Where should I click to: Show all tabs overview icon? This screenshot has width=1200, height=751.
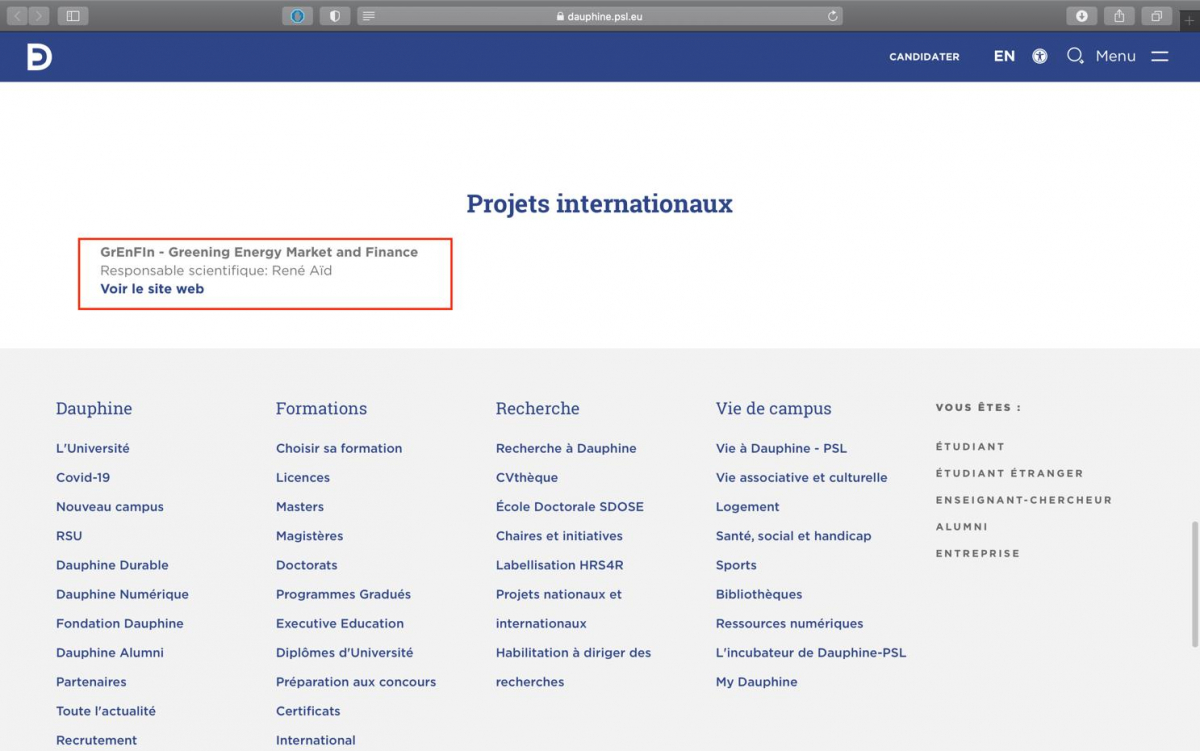1157,16
